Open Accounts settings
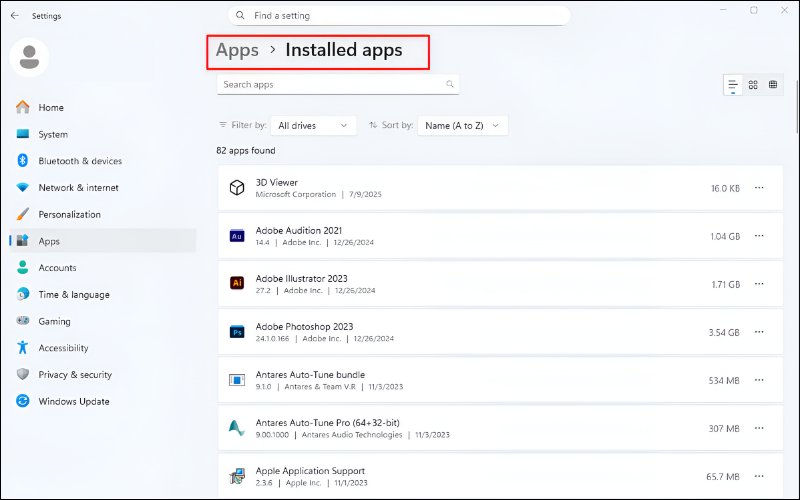Viewport: 800px width, 500px height. point(103,268)
